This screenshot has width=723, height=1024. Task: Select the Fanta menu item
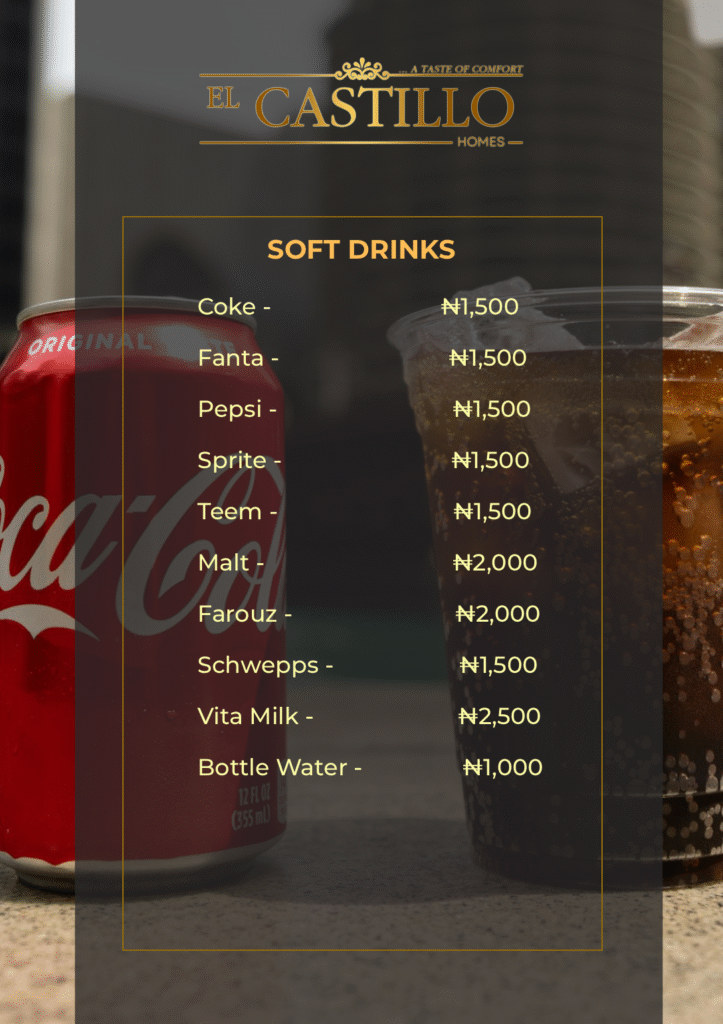(x=237, y=358)
